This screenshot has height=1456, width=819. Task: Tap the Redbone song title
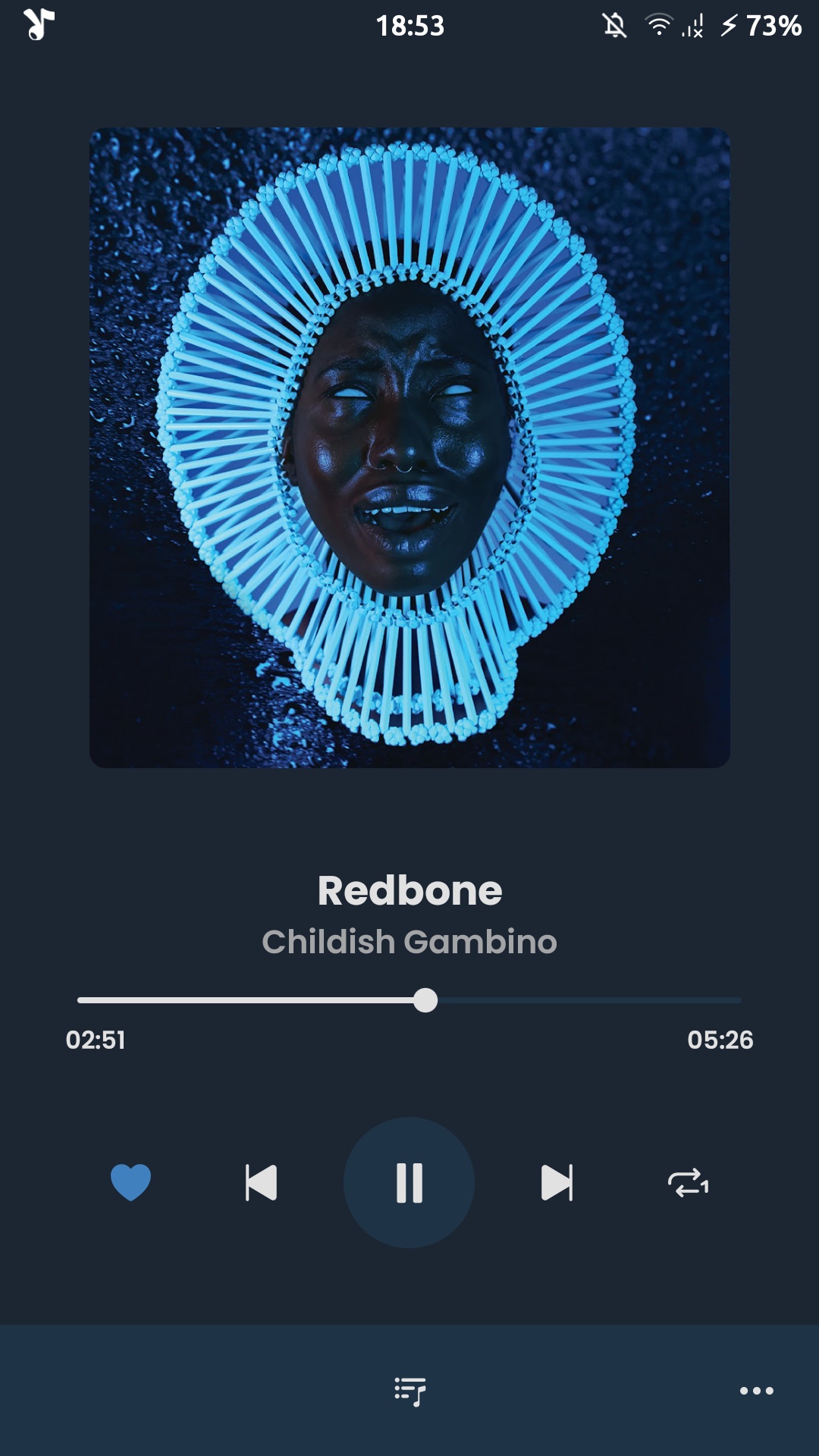(409, 890)
